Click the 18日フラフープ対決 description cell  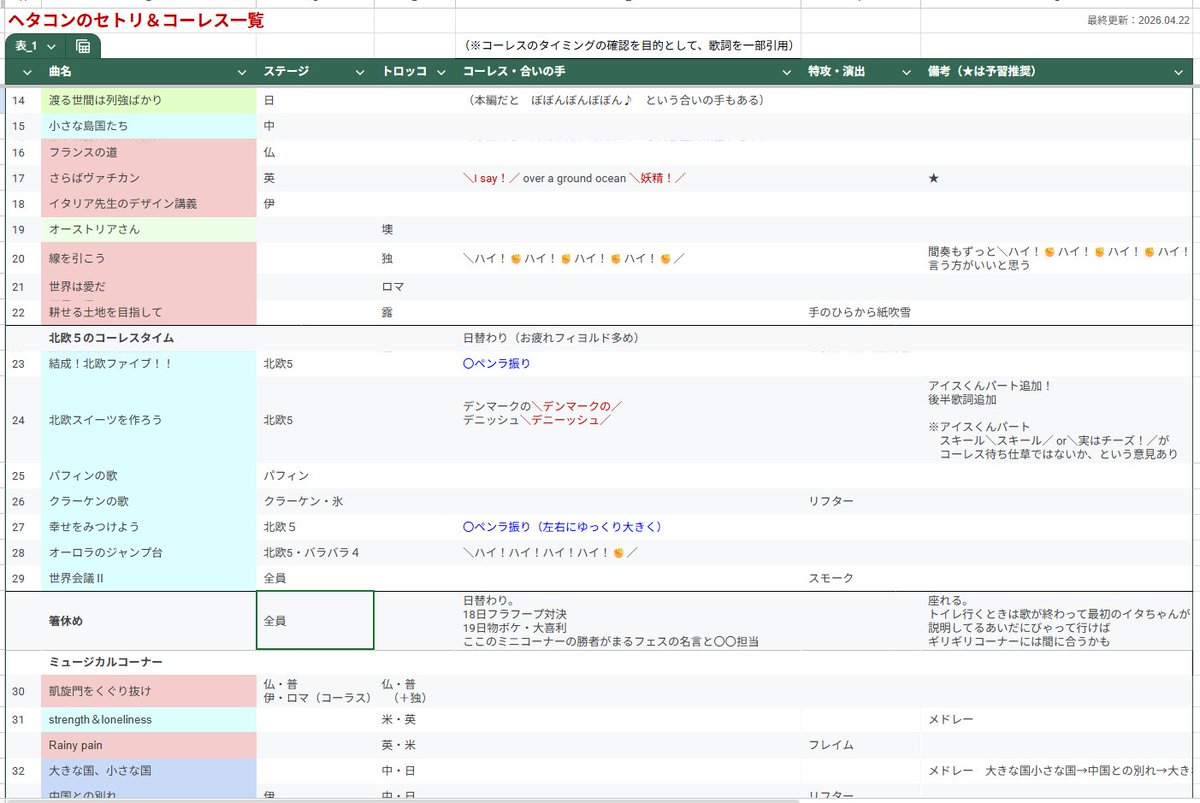(628, 621)
